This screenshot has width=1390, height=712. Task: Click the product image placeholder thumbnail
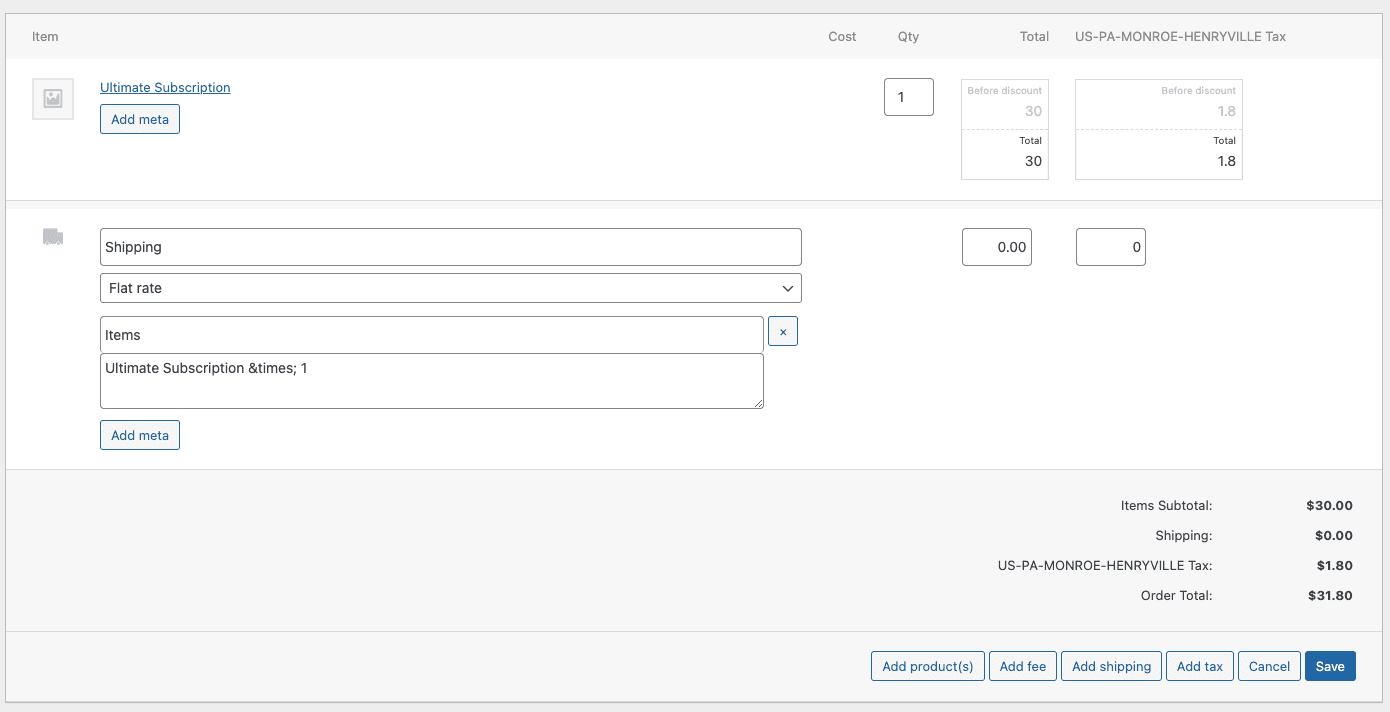52,98
